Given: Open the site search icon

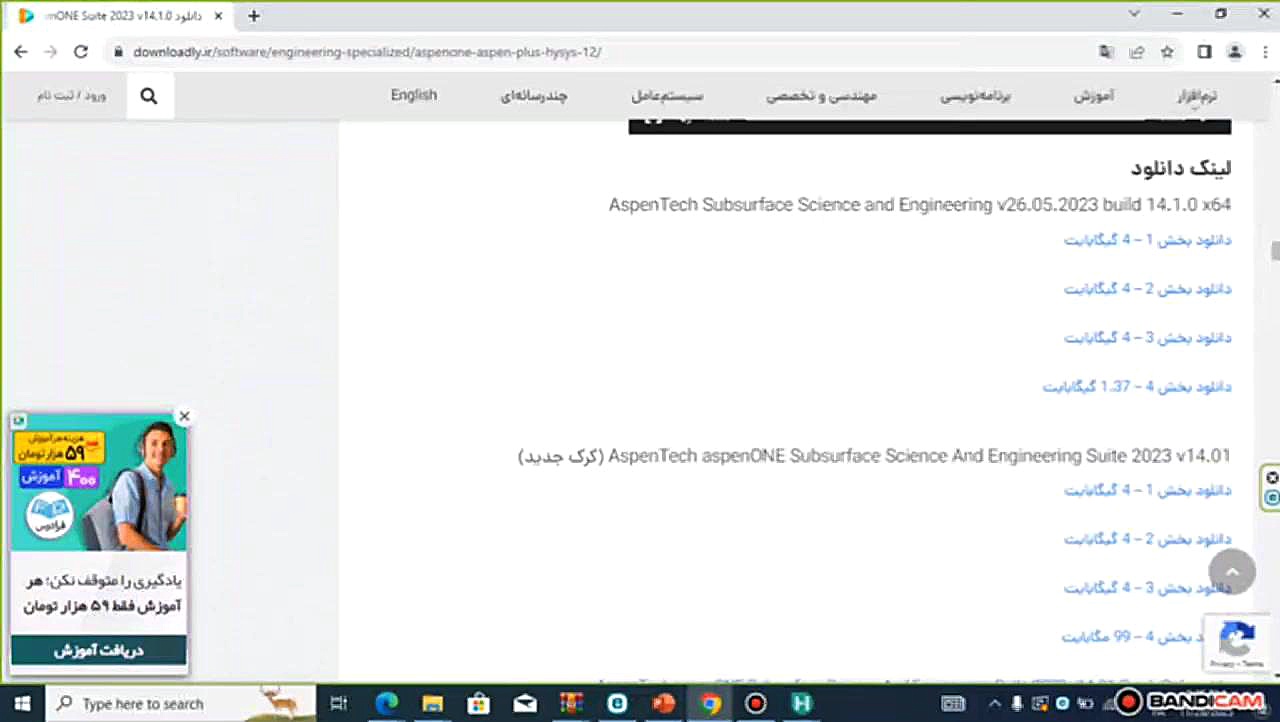Looking at the screenshot, I should (x=148, y=95).
